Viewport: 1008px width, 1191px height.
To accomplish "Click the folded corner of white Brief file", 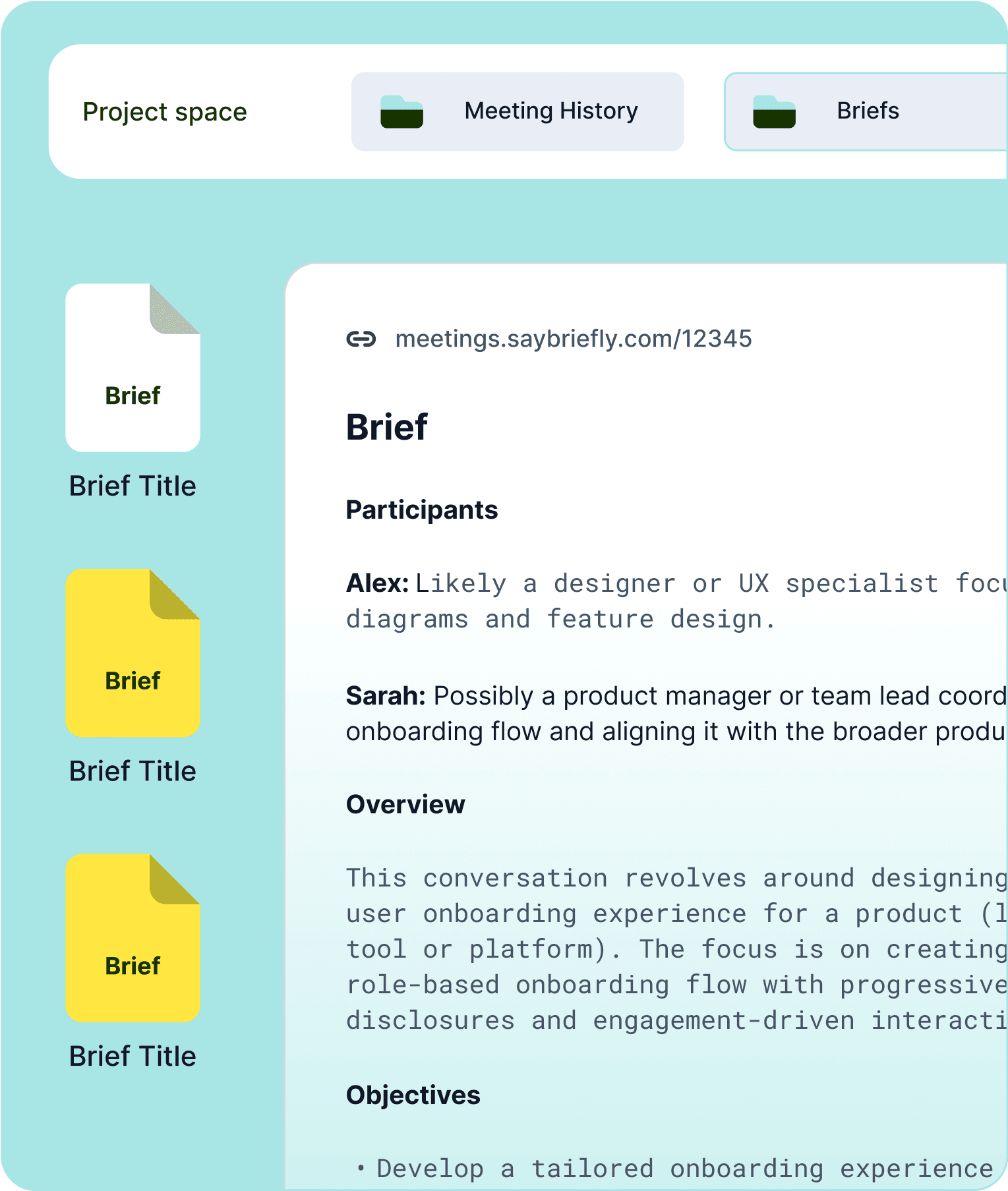I will 174,308.
